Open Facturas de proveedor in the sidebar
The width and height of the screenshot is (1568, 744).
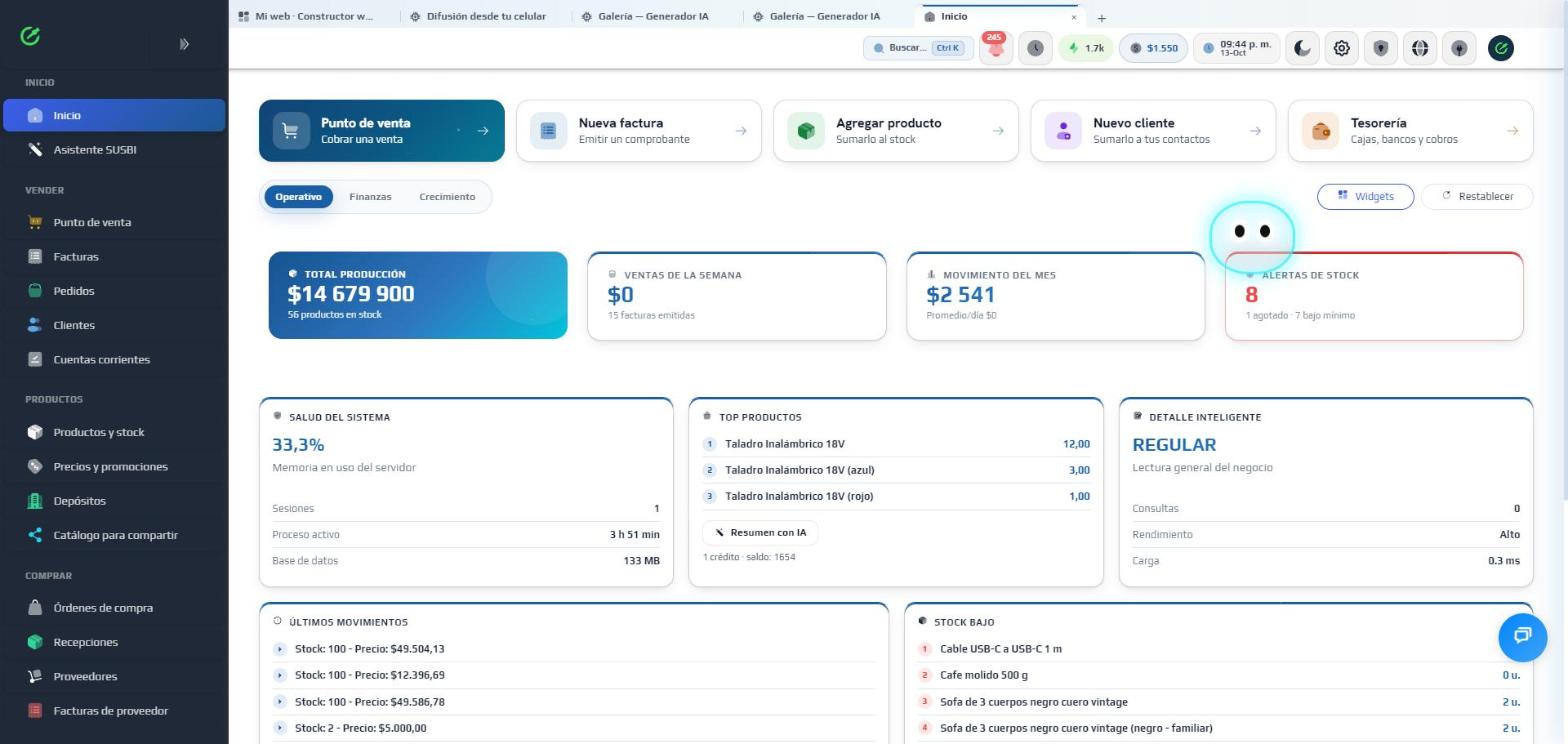point(114,711)
